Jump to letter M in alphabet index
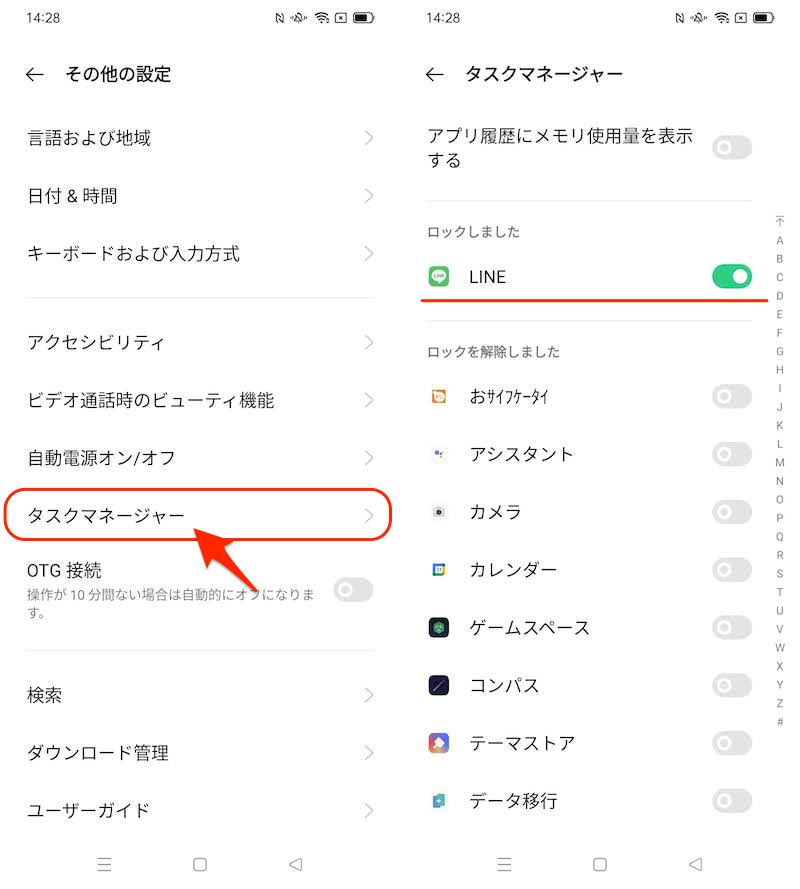The width and height of the screenshot is (800, 889). pos(780,462)
